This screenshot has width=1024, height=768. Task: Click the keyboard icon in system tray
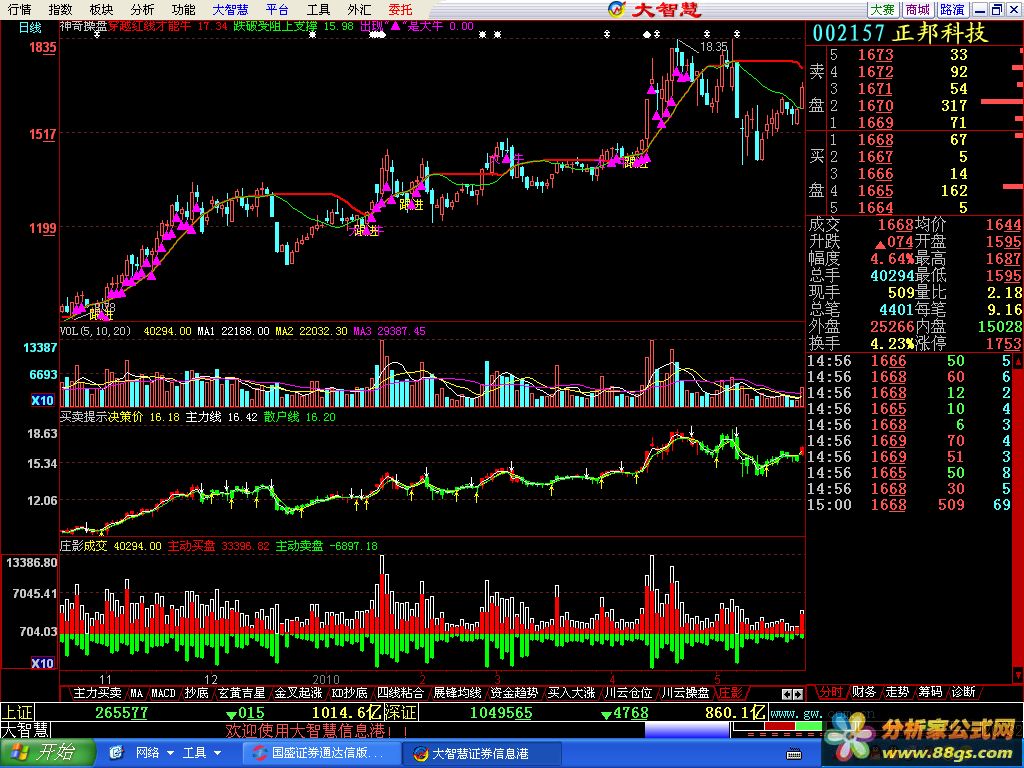tap(794, 754)
